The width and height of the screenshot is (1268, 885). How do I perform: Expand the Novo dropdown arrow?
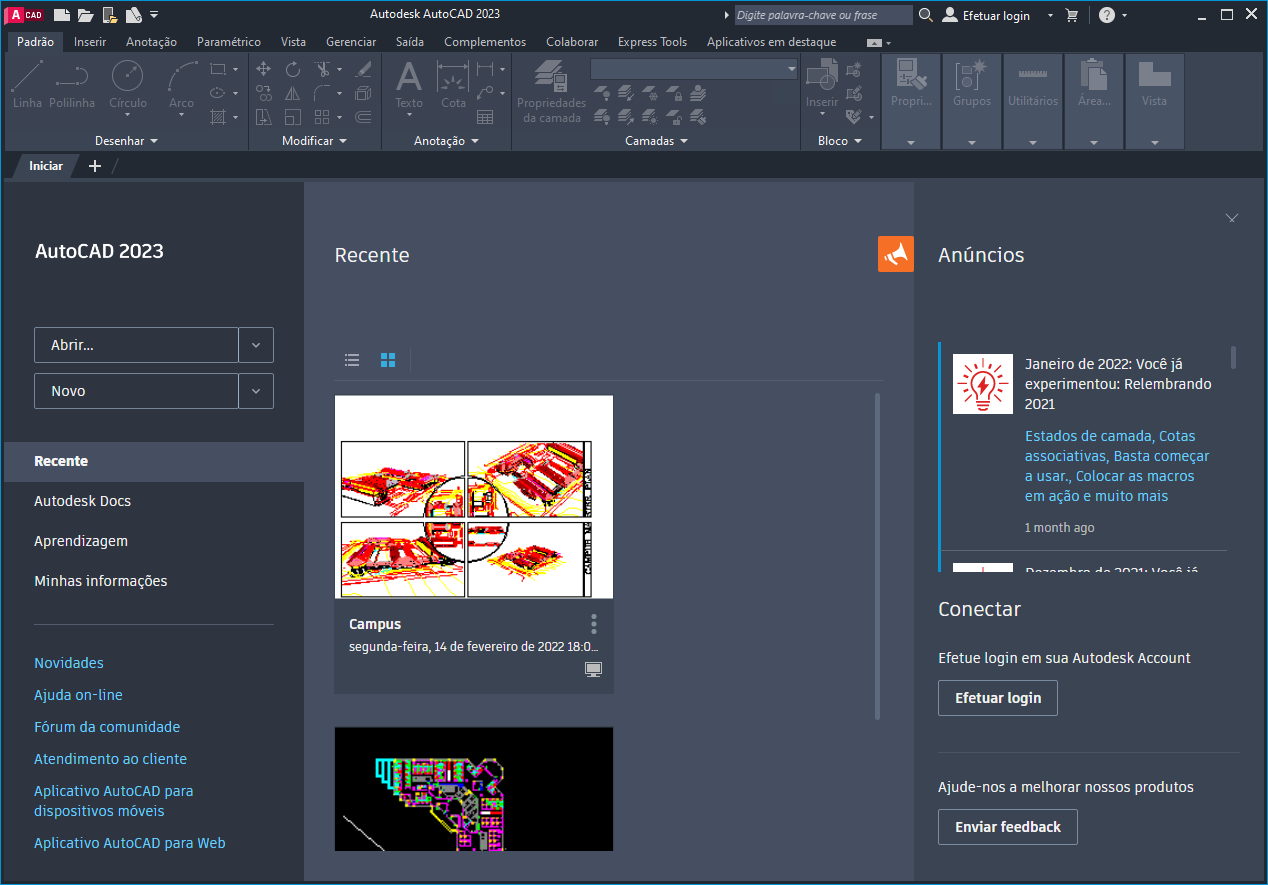coord(256,391)
